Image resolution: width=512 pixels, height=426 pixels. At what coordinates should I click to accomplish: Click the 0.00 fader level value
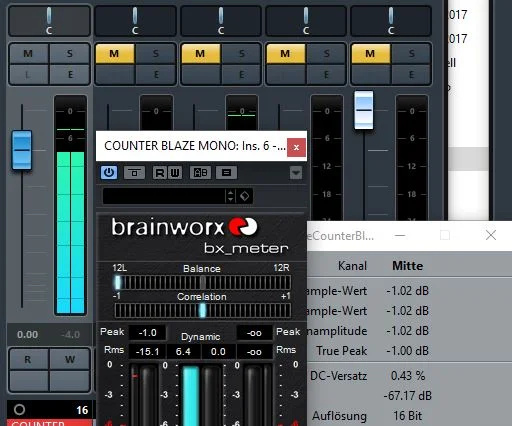pyautogui.click(x=28, y=334)
